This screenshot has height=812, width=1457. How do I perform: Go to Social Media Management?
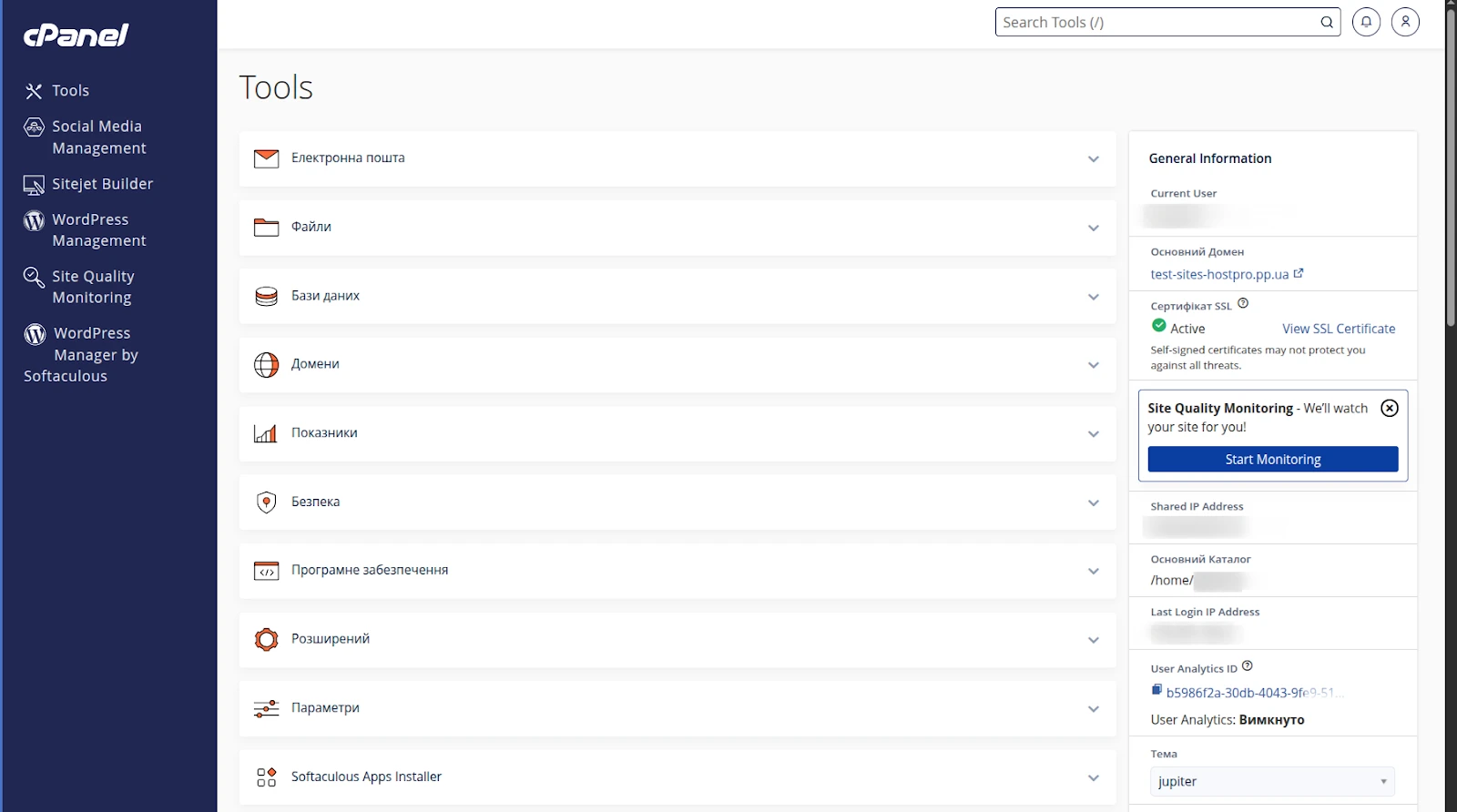pos(98,137)
